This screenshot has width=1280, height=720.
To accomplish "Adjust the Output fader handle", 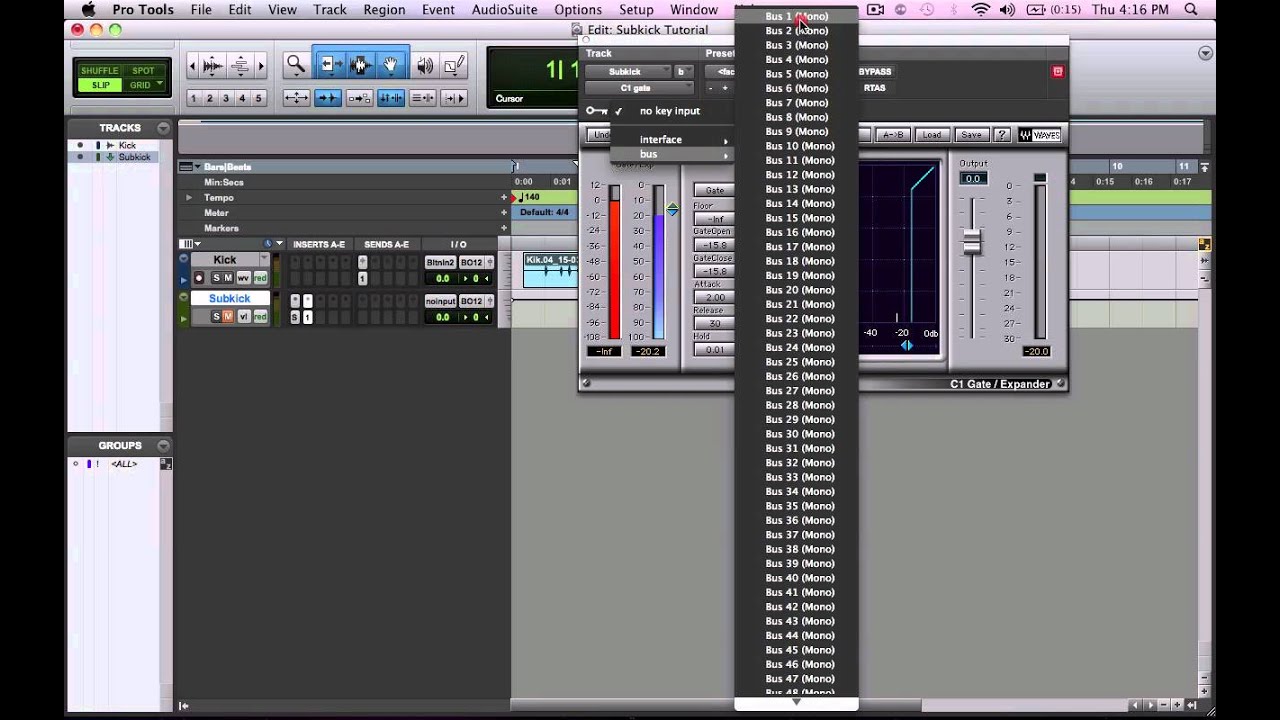I will click(x=972, y=241).
